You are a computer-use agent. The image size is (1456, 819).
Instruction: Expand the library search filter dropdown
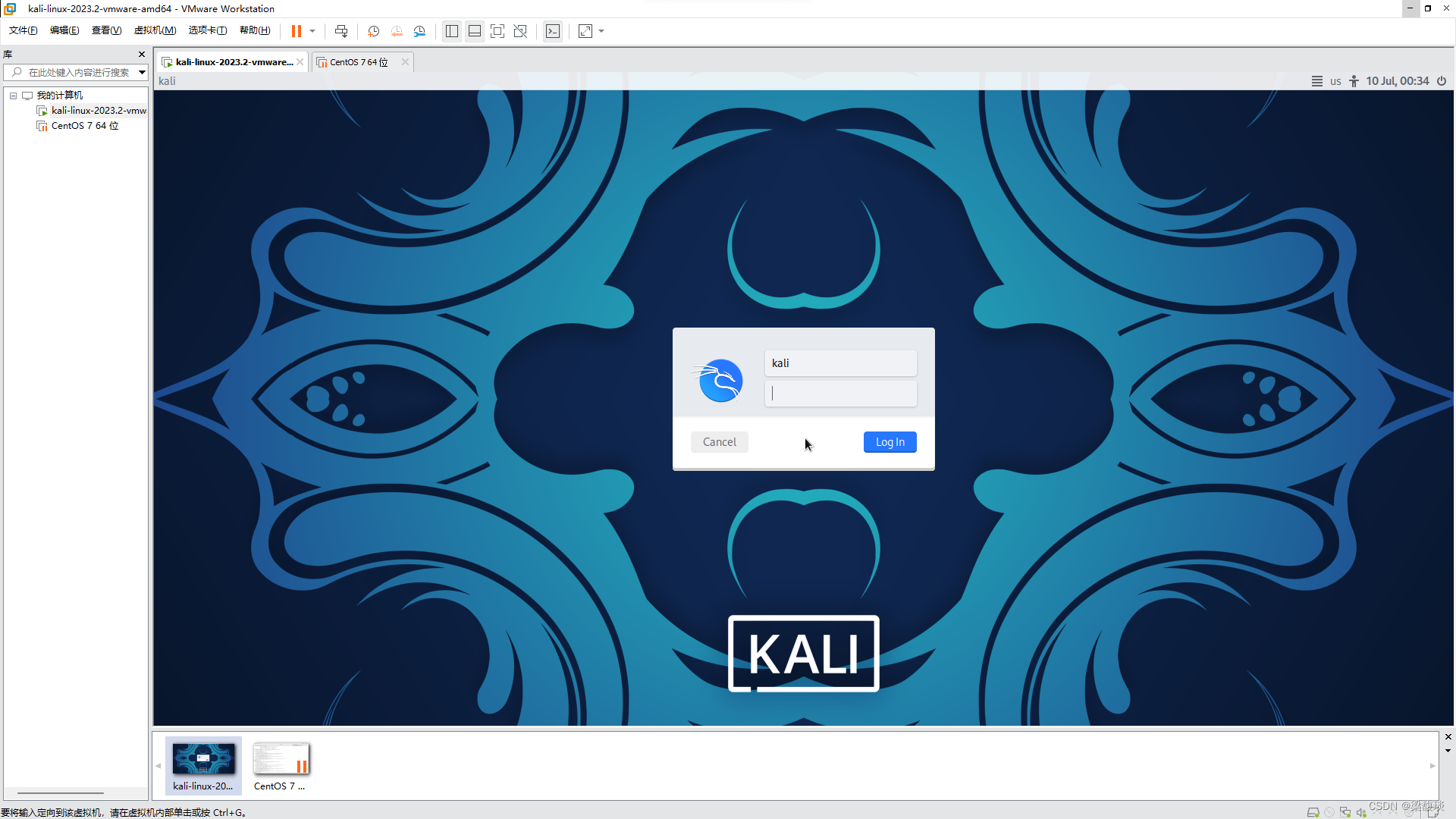142,73
